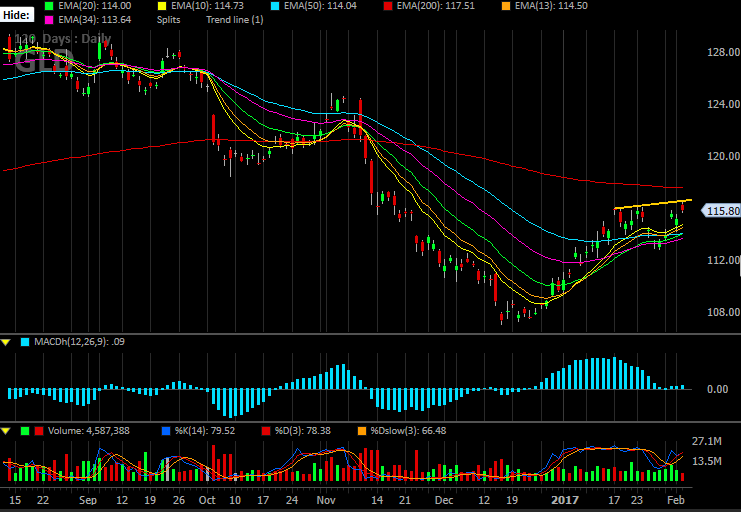This screenshot has width=741, height=512.
Task: Click the orange %Dslow(3) color swatch
Action: 362,431
